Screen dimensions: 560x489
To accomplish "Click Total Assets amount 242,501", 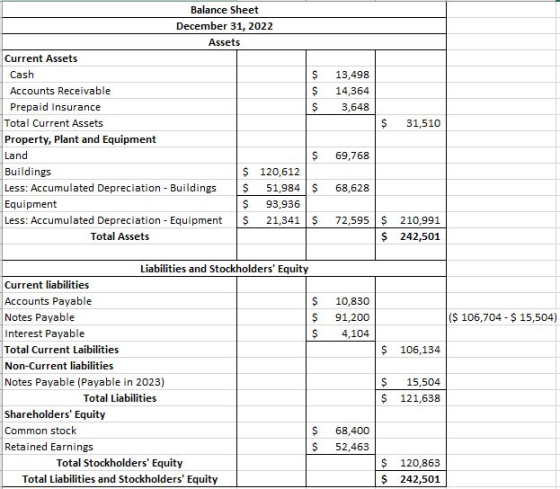I will tap(420, 236).
